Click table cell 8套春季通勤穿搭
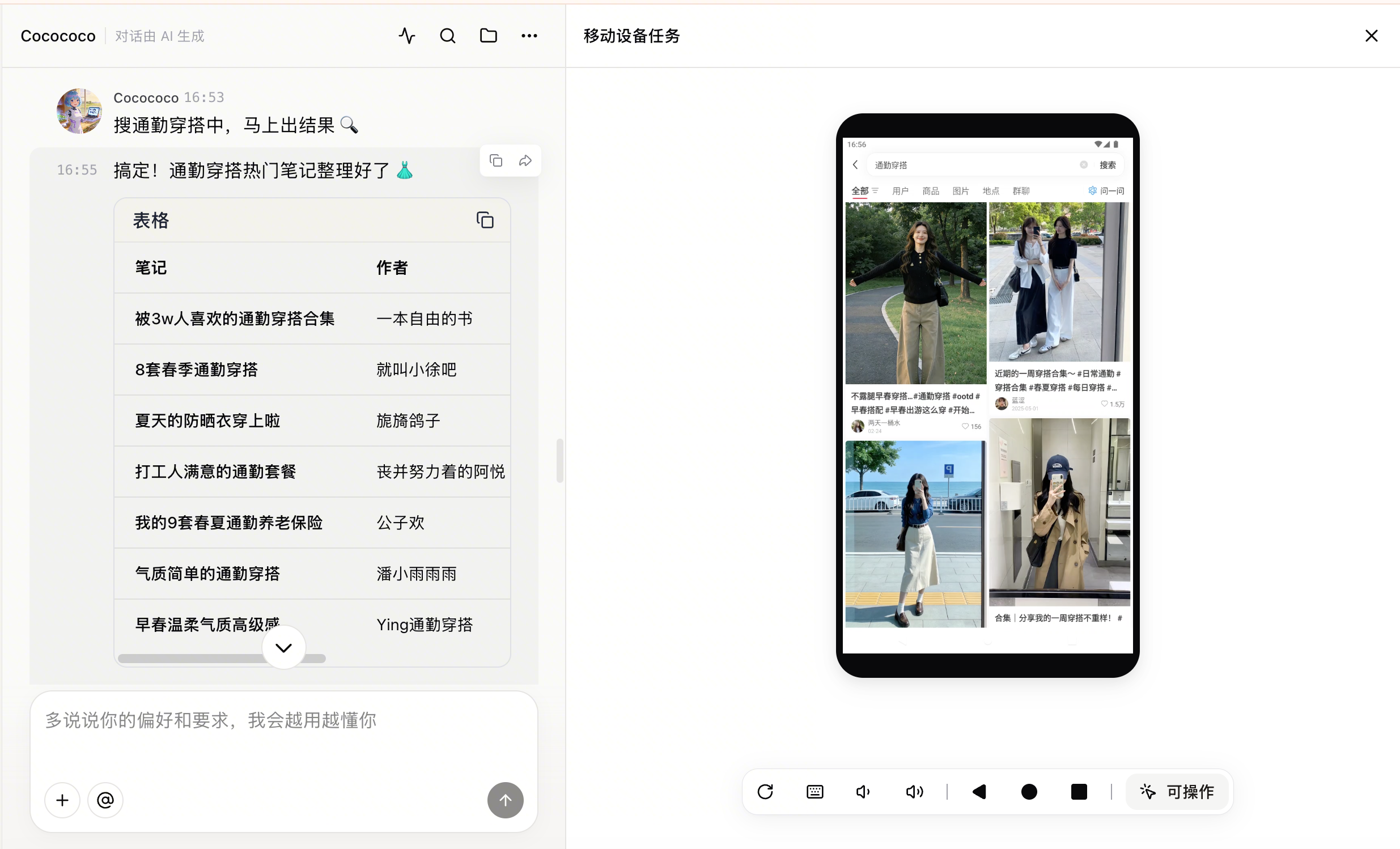 click(196, 370)
